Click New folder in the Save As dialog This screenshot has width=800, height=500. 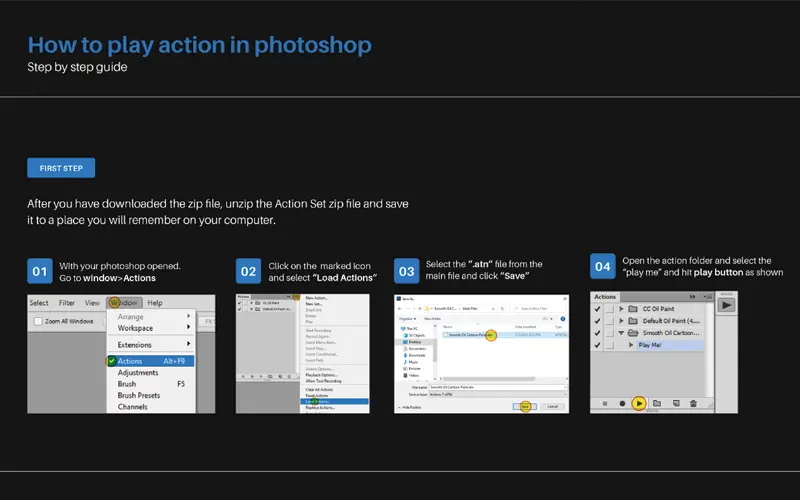click(x=432, y=319)
